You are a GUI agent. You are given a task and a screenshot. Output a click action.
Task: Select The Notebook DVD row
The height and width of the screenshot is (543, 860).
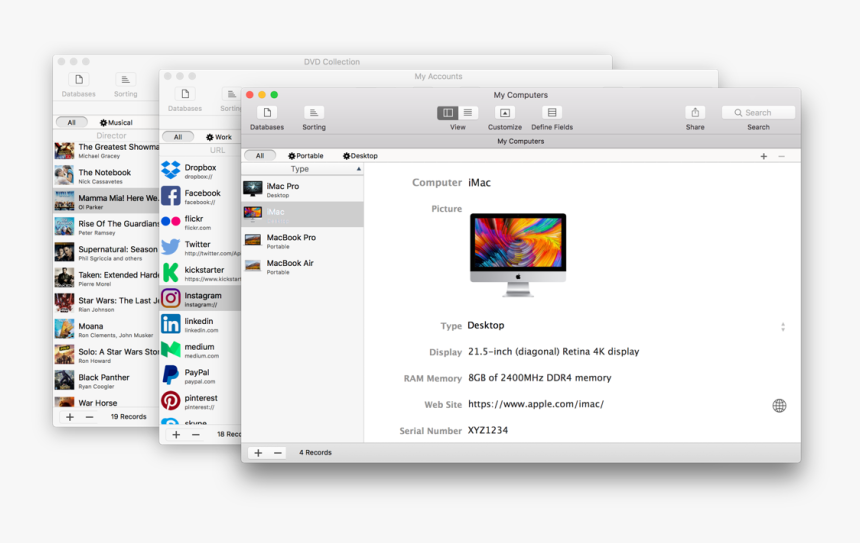coord(106,176)
